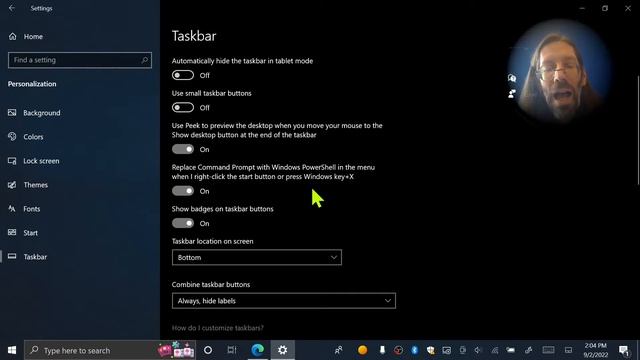This screenshot has height=360, width=640.
Task: Disable Replace Command Prompt with PowerShell toggle
Action: coord(182,191)
